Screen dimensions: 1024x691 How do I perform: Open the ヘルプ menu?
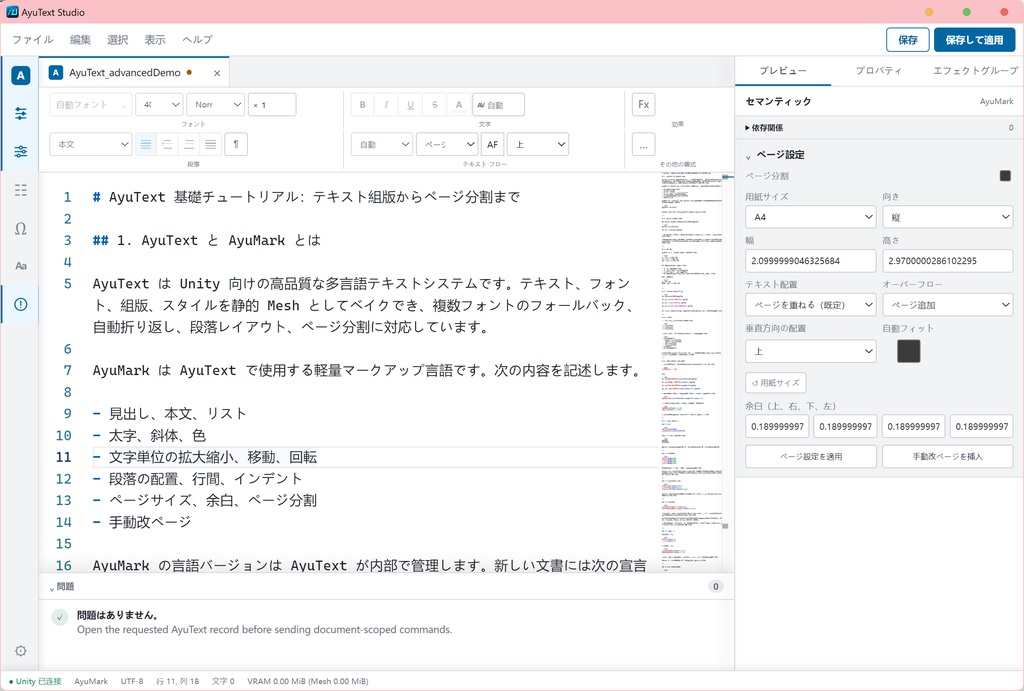[197, 40]
